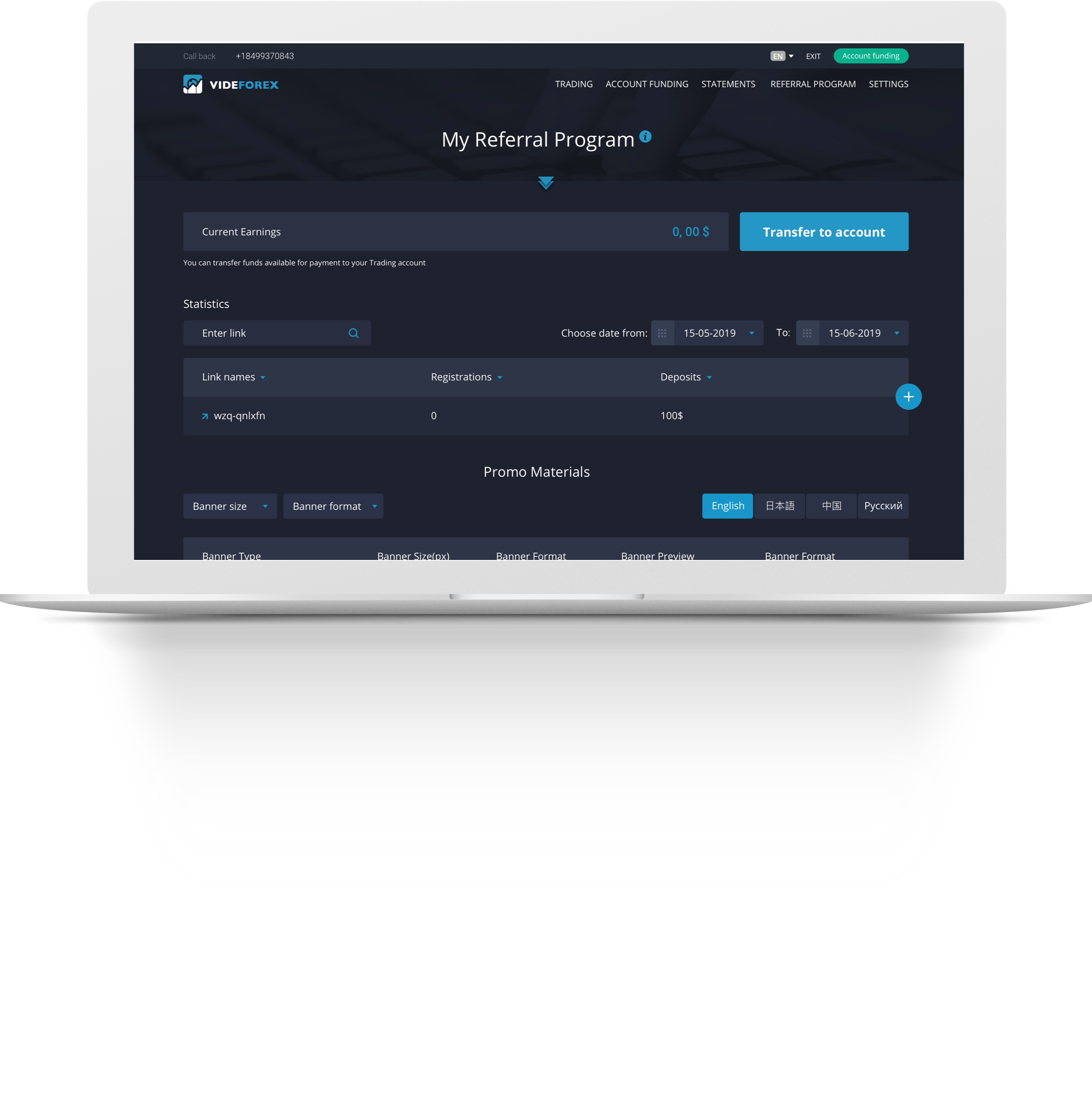Click the downward chevron below earnings bar
Image resolution: width=1092 pixels, height=1112 pixels.
545,183
